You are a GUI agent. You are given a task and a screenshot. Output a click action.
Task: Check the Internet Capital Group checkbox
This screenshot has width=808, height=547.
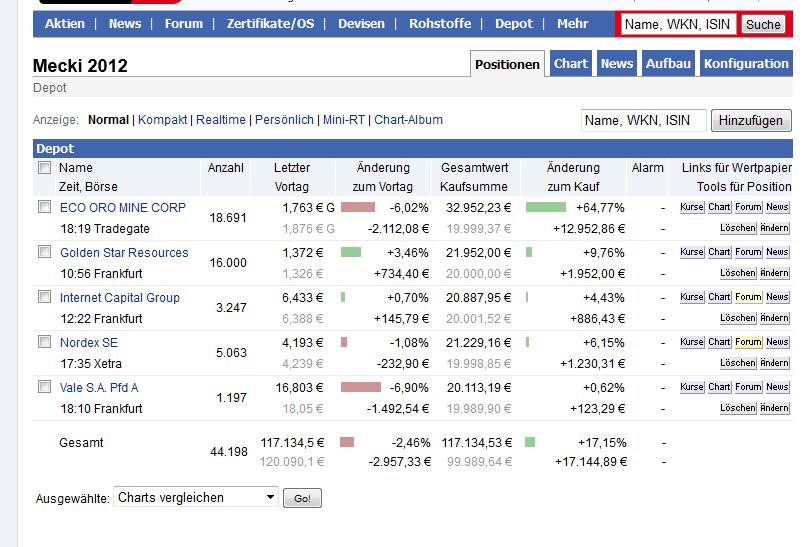tap(45, 297)
